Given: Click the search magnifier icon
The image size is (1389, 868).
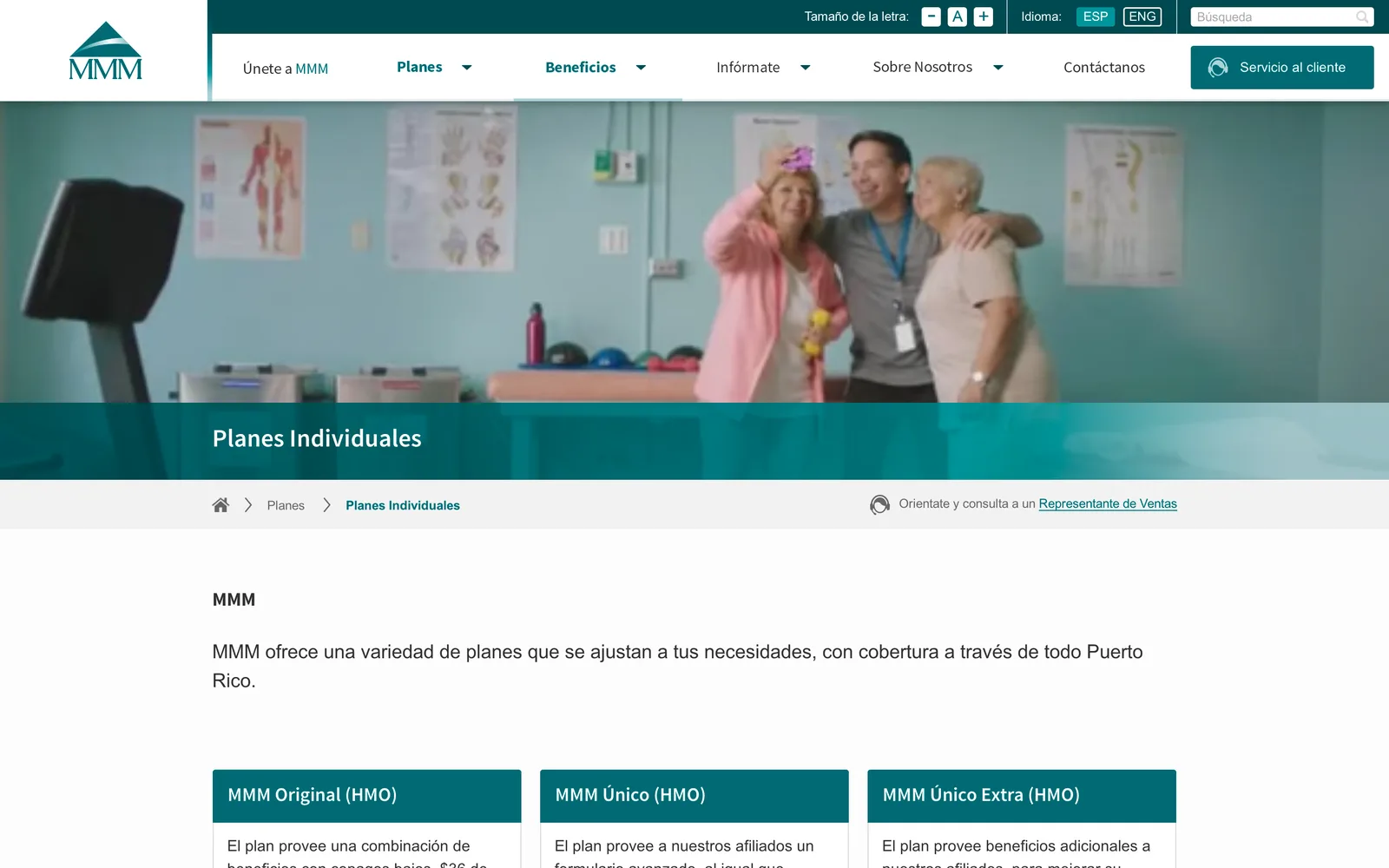Looking at the screenshot, I should (1362, 16).
